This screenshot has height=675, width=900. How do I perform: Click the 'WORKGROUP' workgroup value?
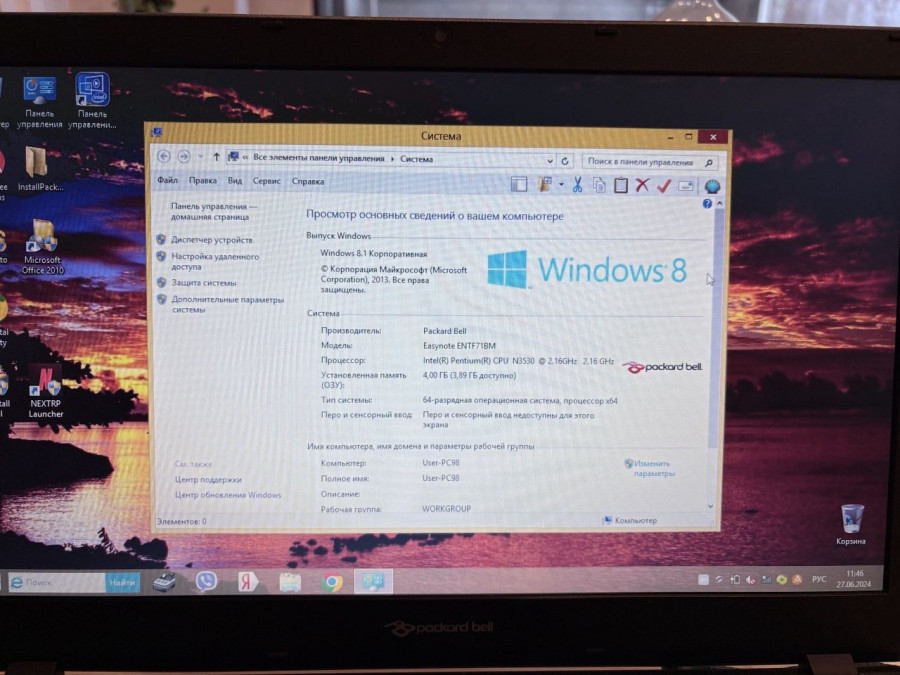click(x=447, y=509)
